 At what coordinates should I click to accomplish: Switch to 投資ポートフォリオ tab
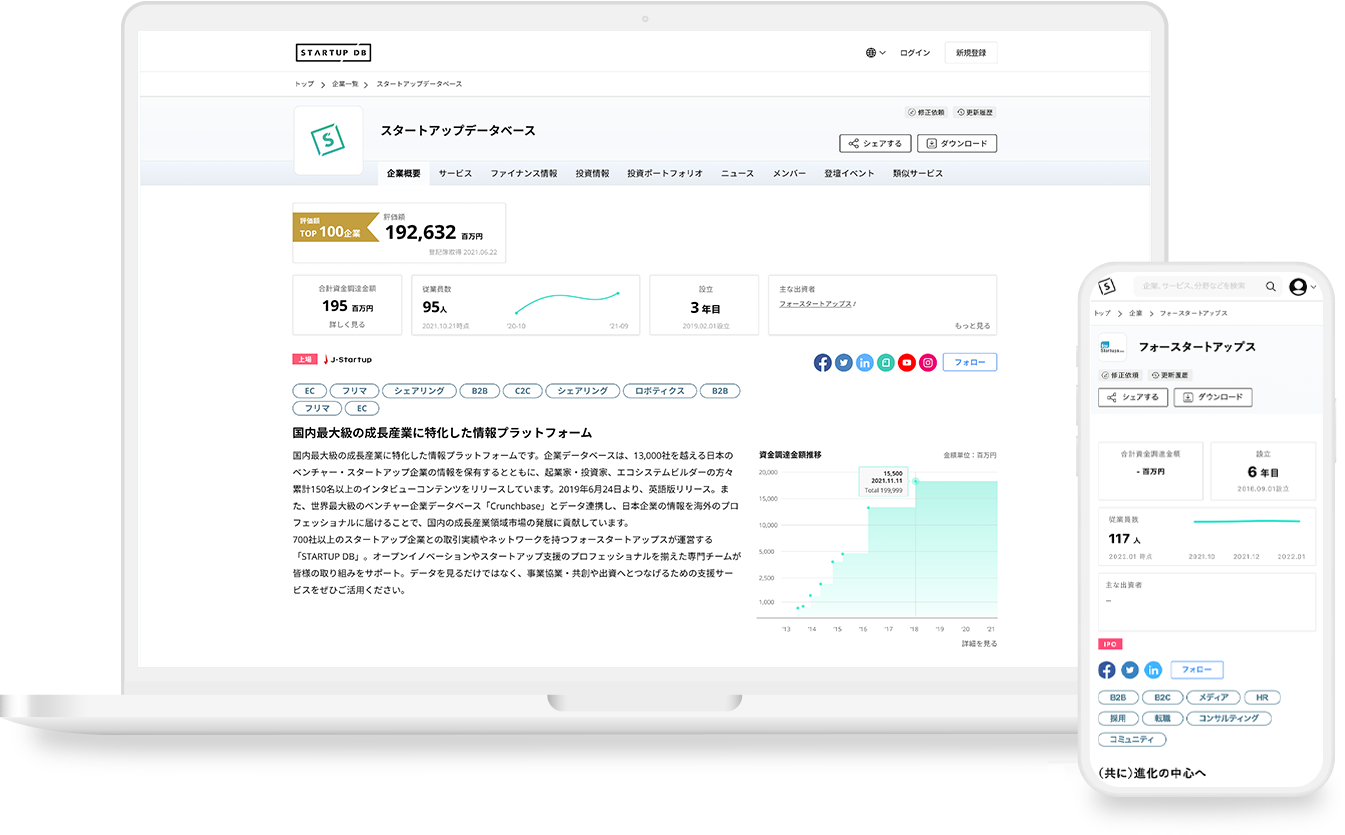(665, 173)
